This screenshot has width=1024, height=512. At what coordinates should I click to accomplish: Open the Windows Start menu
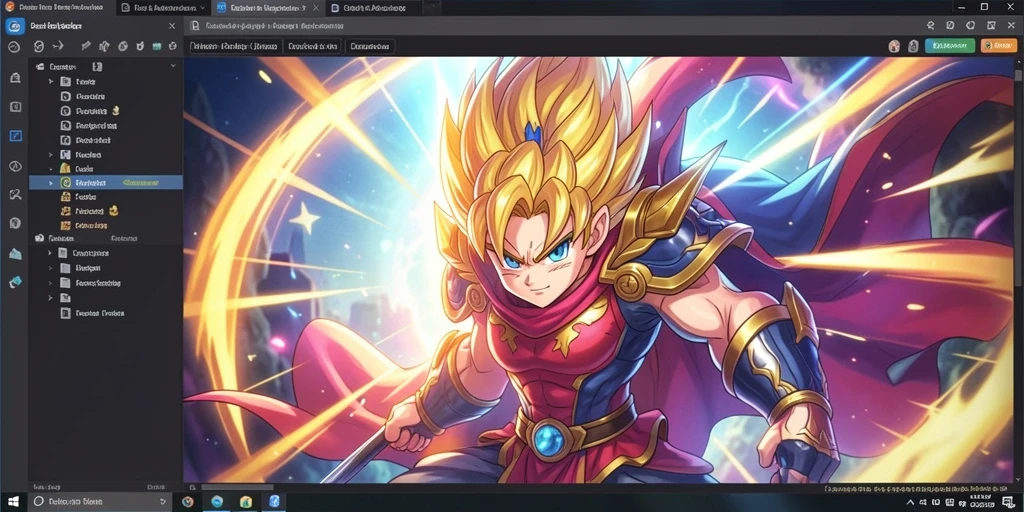(14, 502)
